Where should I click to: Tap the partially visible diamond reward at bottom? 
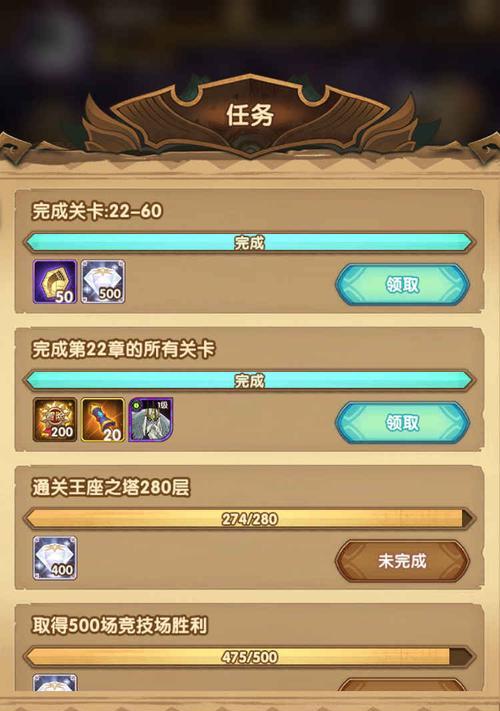point(55,683)
